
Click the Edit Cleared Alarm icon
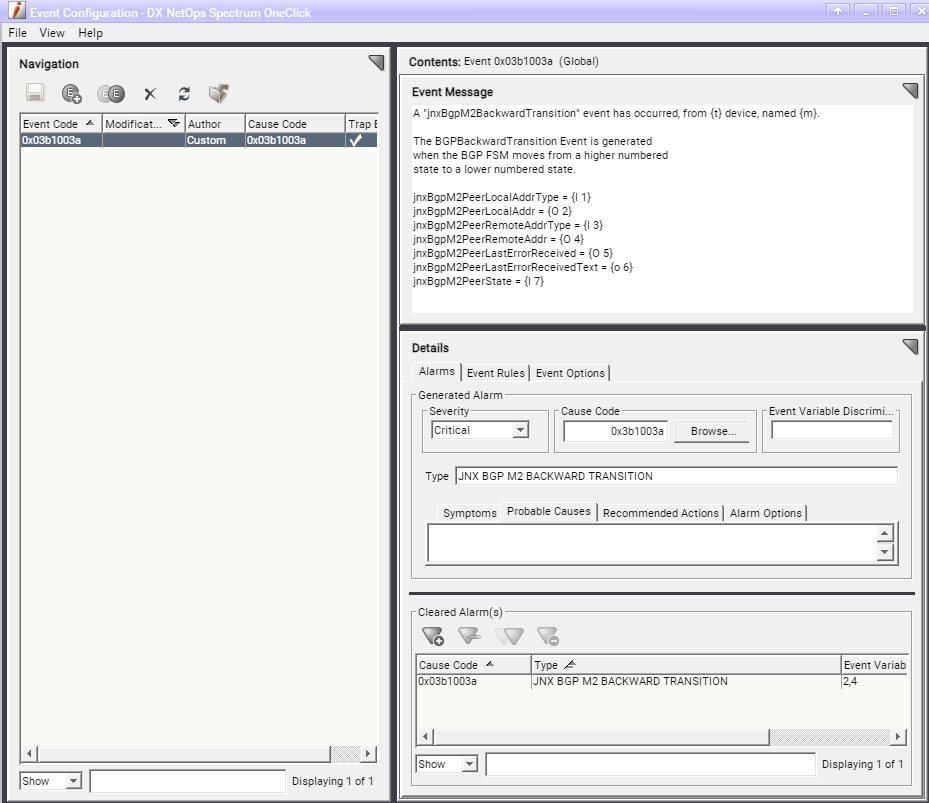tap(469, 636)
